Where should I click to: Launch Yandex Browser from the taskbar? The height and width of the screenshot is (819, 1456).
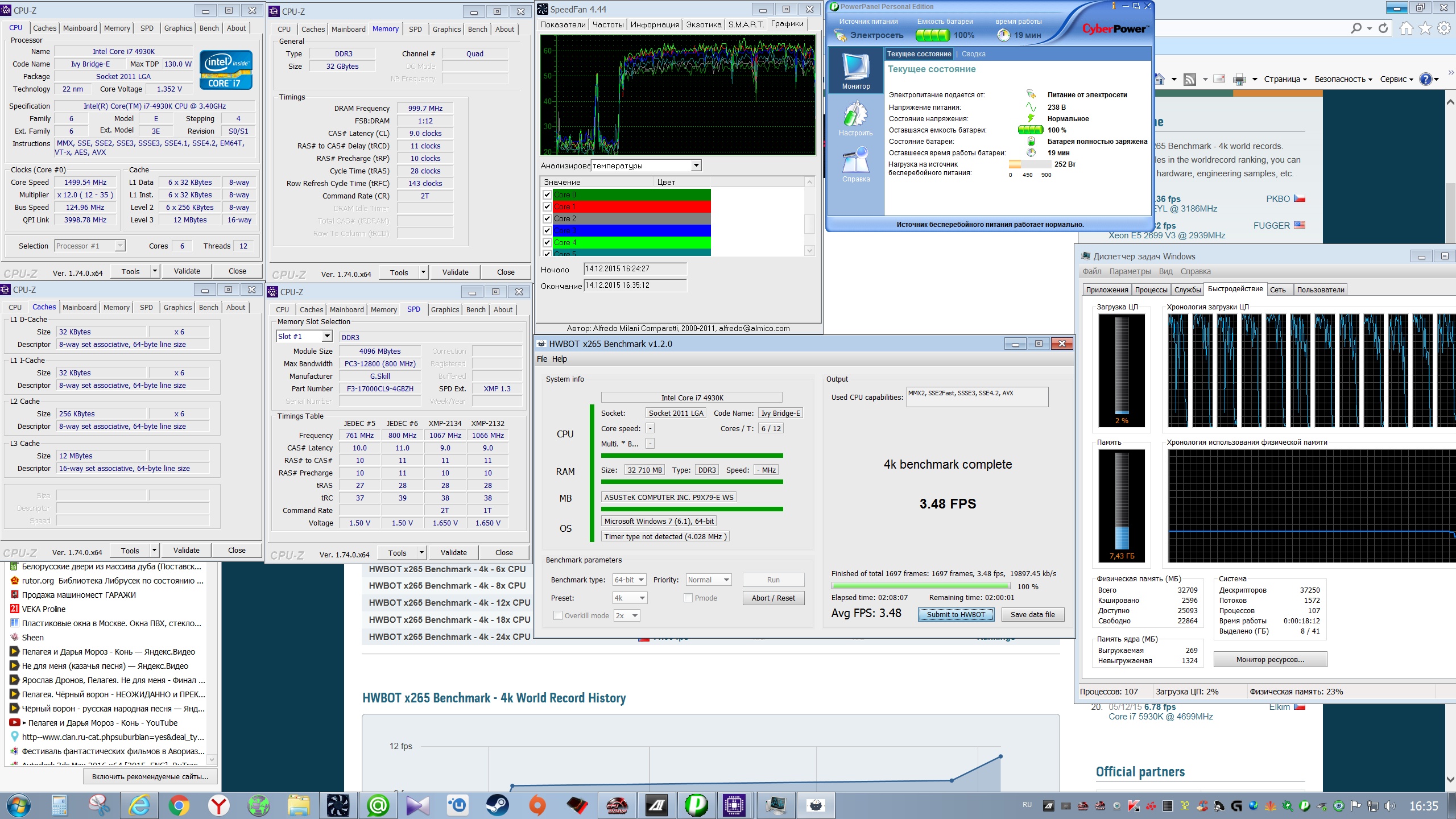pos(218,805)
